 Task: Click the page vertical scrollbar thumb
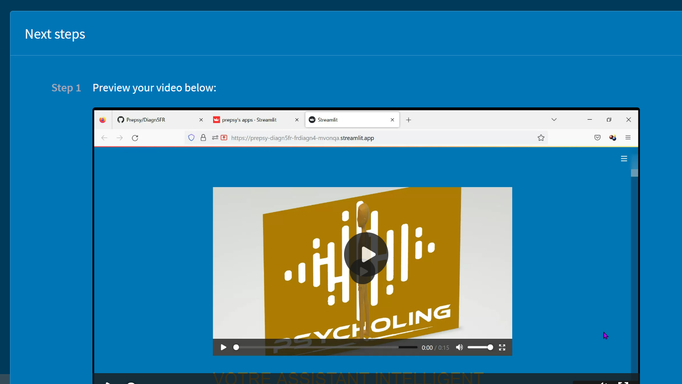634,173
